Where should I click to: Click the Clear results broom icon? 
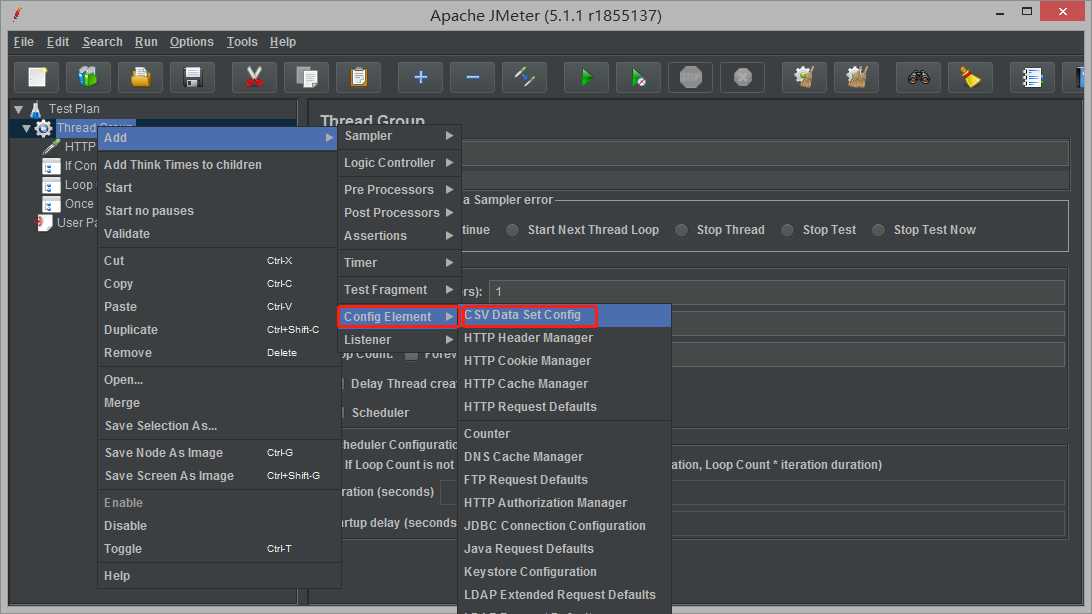click(804, 77)
